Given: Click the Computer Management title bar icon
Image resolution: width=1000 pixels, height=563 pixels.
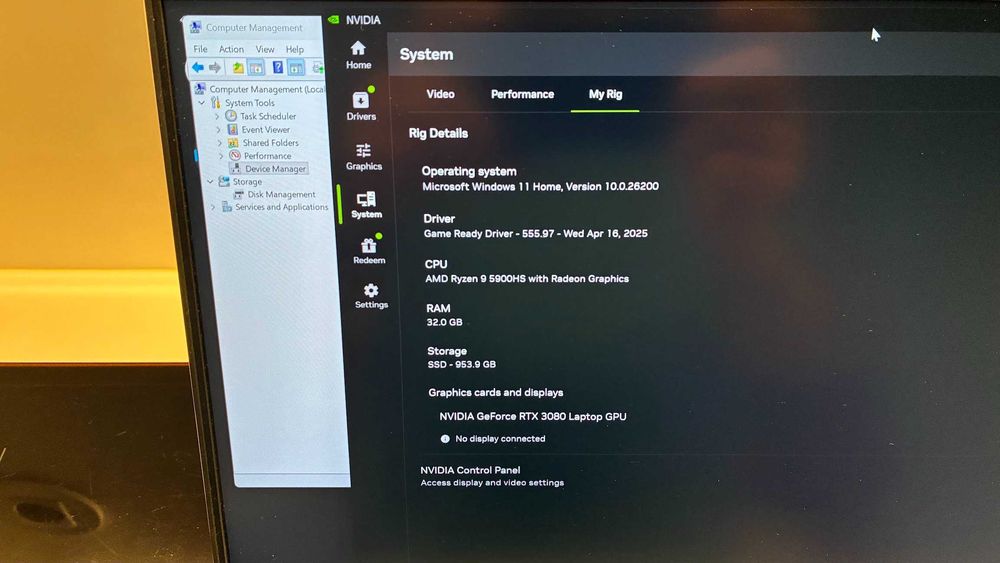Looking at the screenshot, I should point(195,27).
